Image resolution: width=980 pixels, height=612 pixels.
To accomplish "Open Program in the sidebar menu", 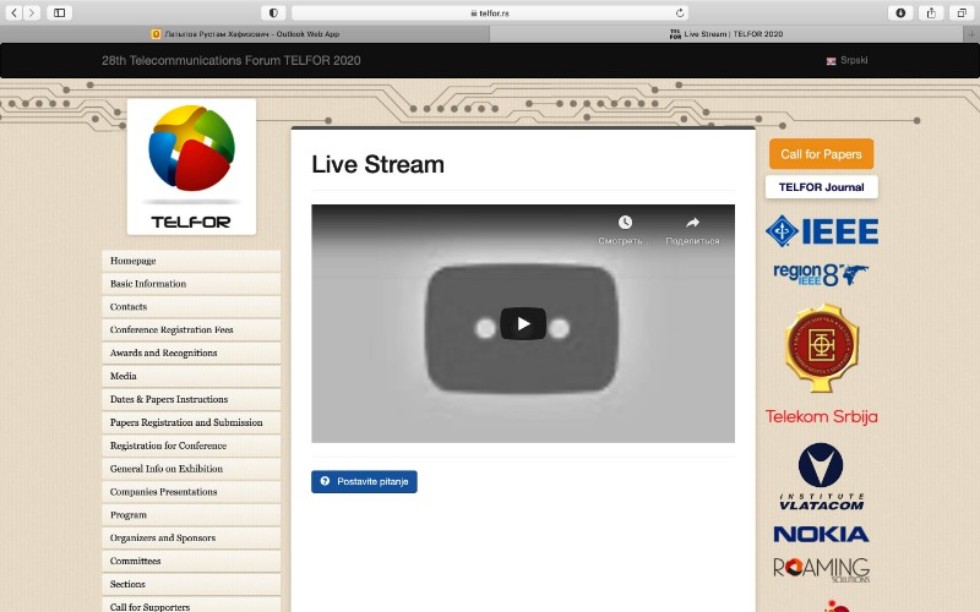I will pyautogui.click(x=128, y=515).
